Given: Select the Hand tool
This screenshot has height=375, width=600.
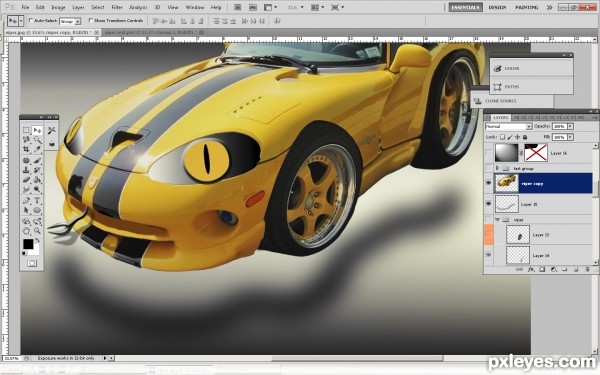Looking at the screenshot, I should tap(26, 231).
